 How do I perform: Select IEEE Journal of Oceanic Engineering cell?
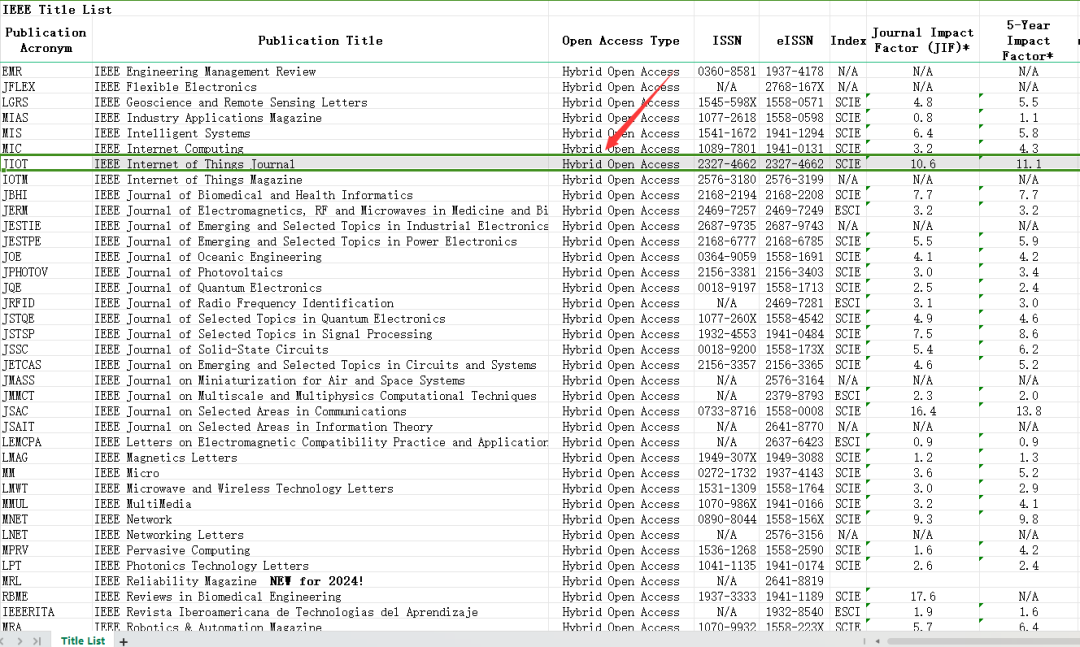320,257
